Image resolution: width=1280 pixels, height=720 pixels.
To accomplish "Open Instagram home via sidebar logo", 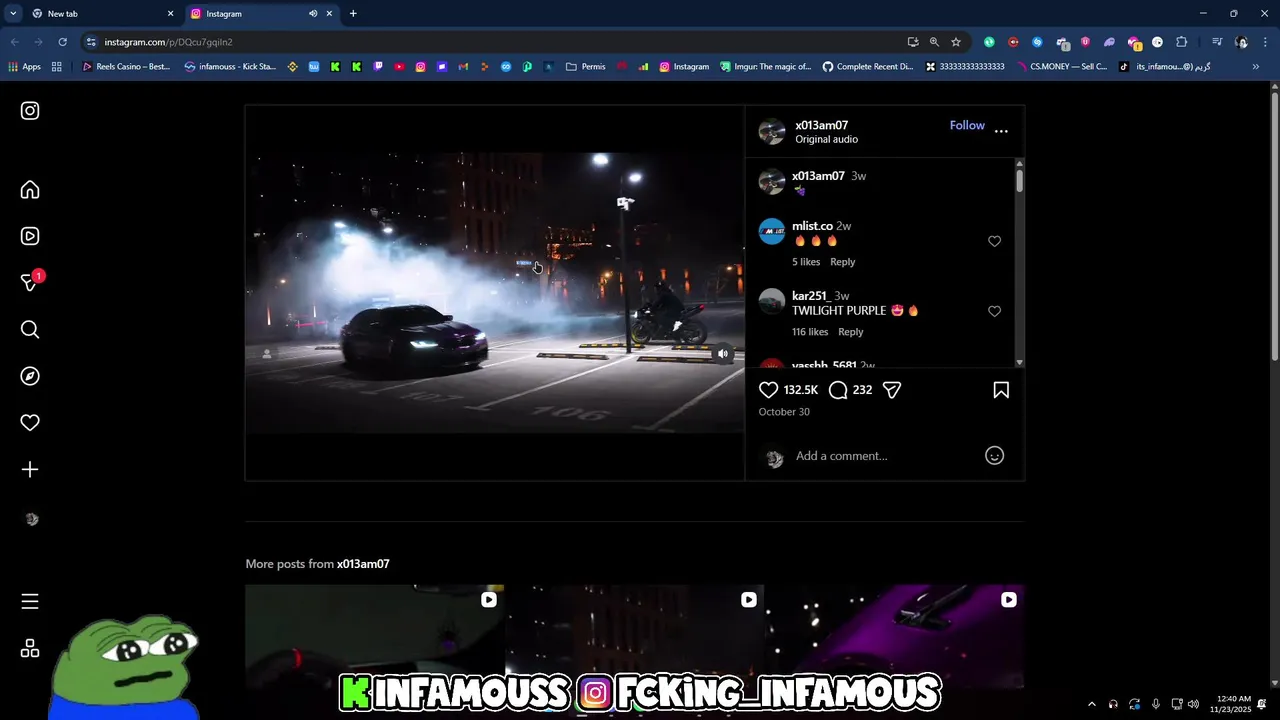I will [x=30, y=111].
